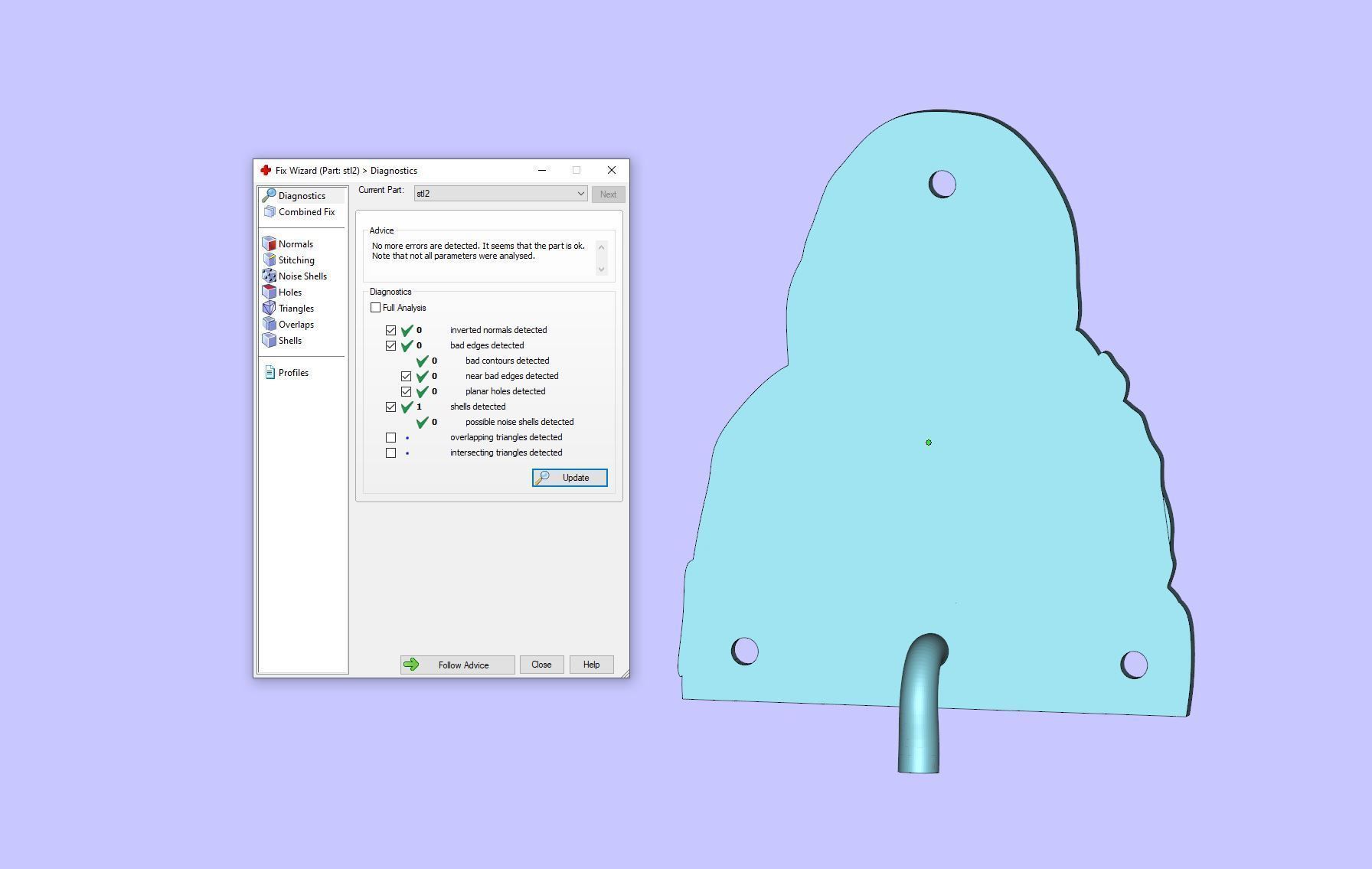Click the Next button
The width and height of the screenshot is (1372, 869).
point(608,194)
